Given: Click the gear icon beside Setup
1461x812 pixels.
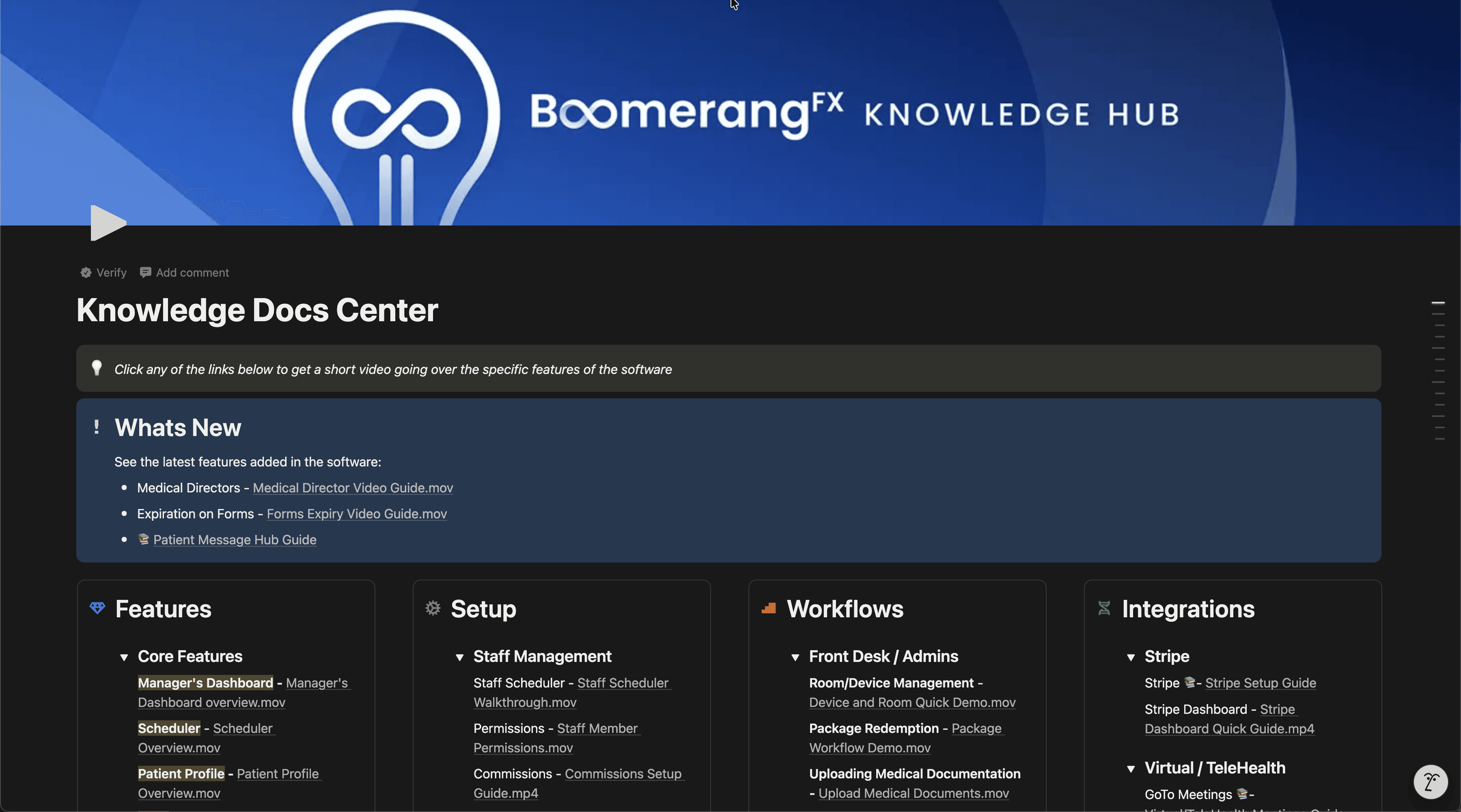Looking at the screenshot, I should click(433, 608).
